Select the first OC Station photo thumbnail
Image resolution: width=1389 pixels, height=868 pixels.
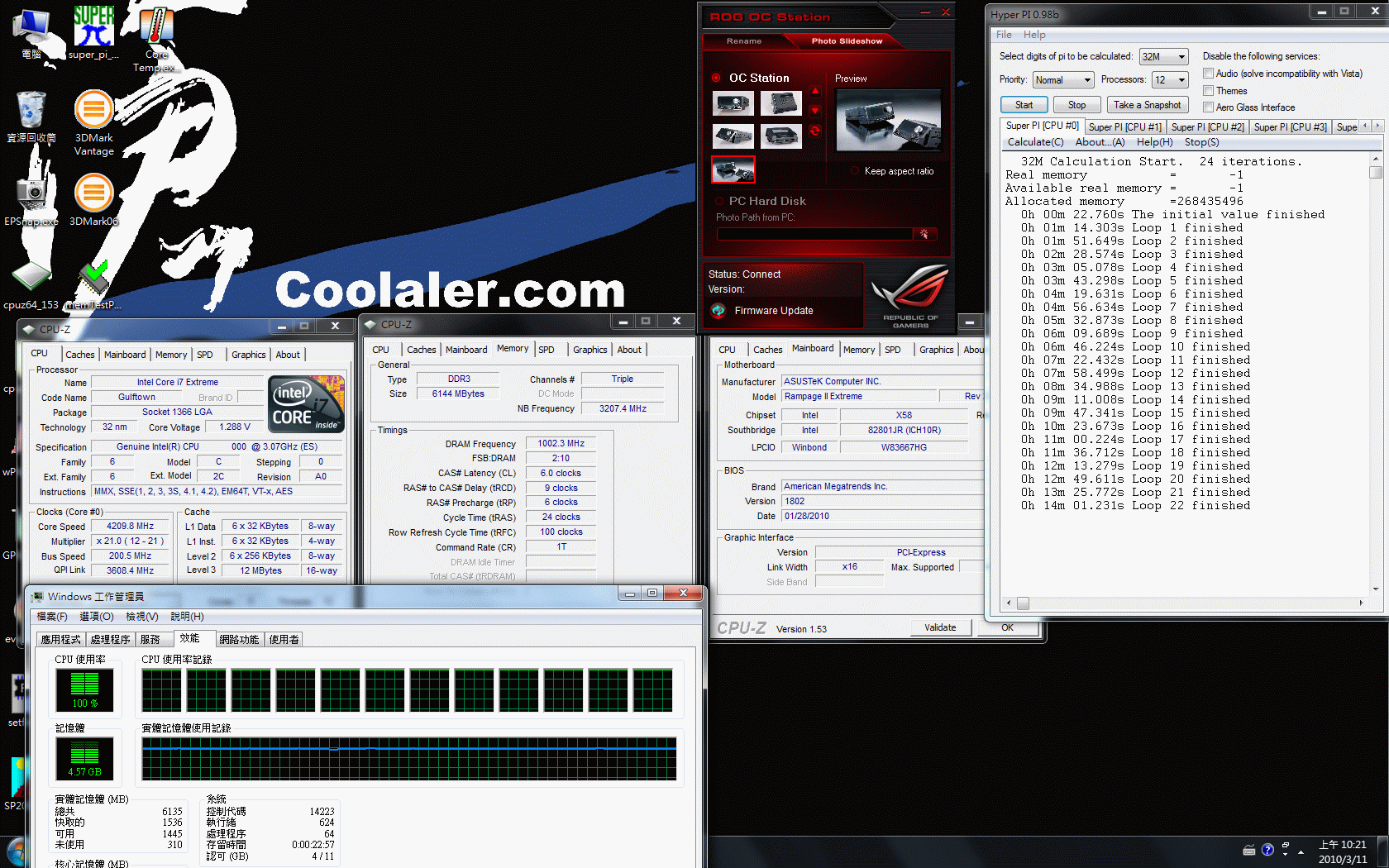(733, 103)
